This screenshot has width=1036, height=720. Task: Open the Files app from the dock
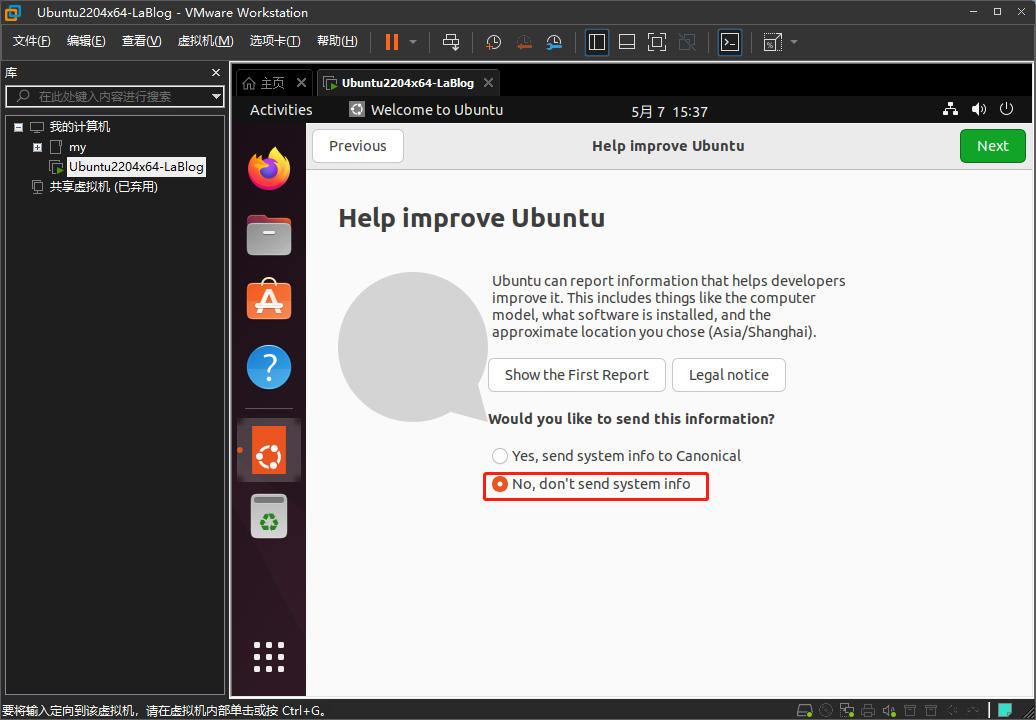point(269,235)
